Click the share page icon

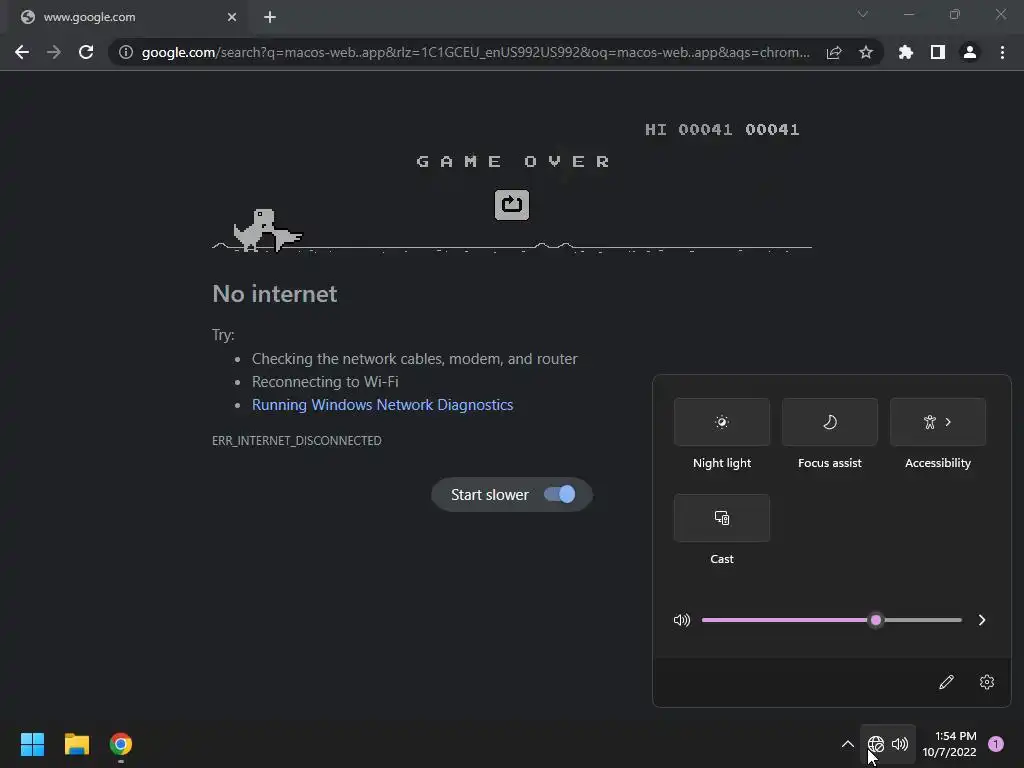point(834,52)
